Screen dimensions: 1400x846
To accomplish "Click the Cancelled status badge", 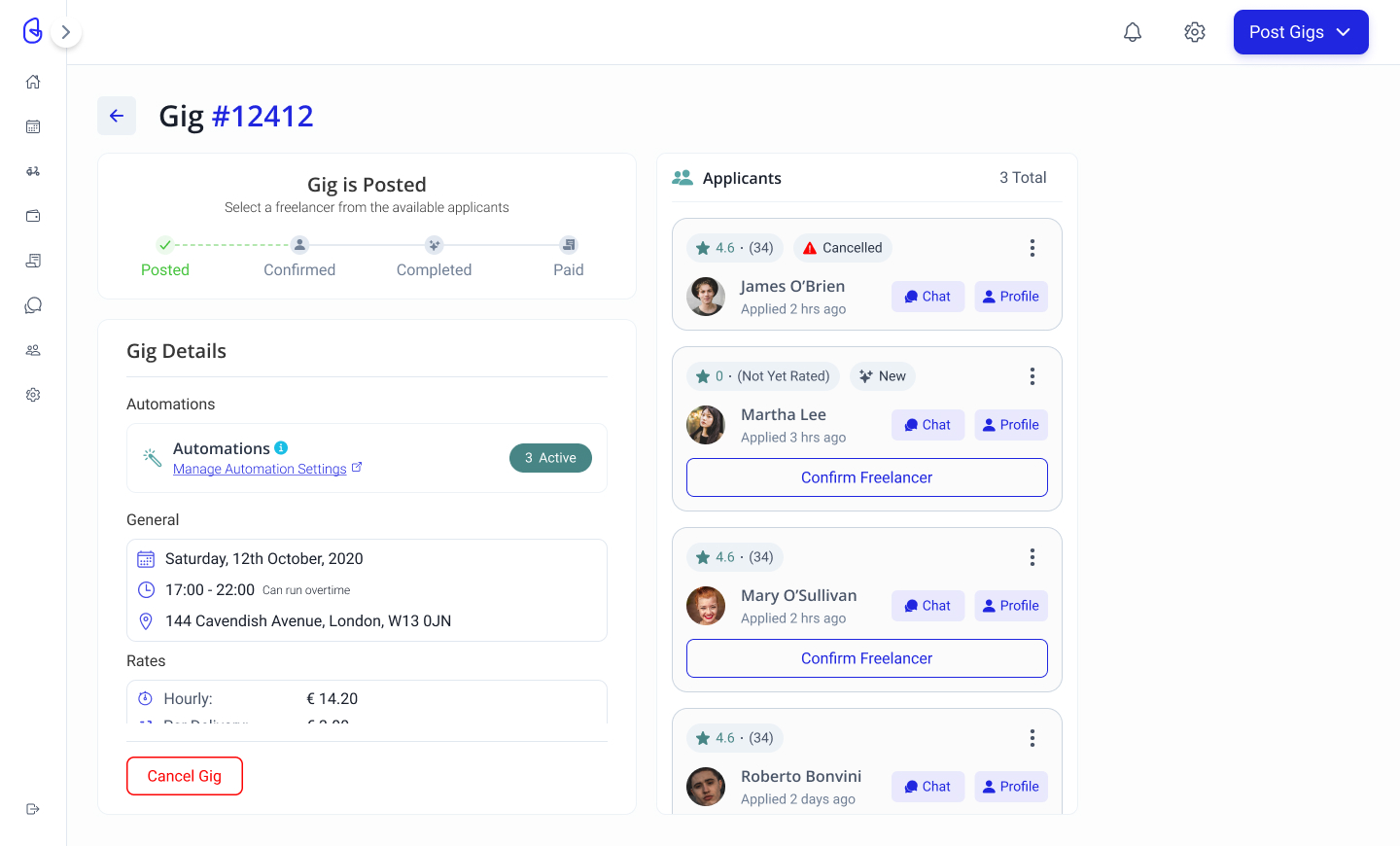I will pyautogui.click(x=843, y=248).
